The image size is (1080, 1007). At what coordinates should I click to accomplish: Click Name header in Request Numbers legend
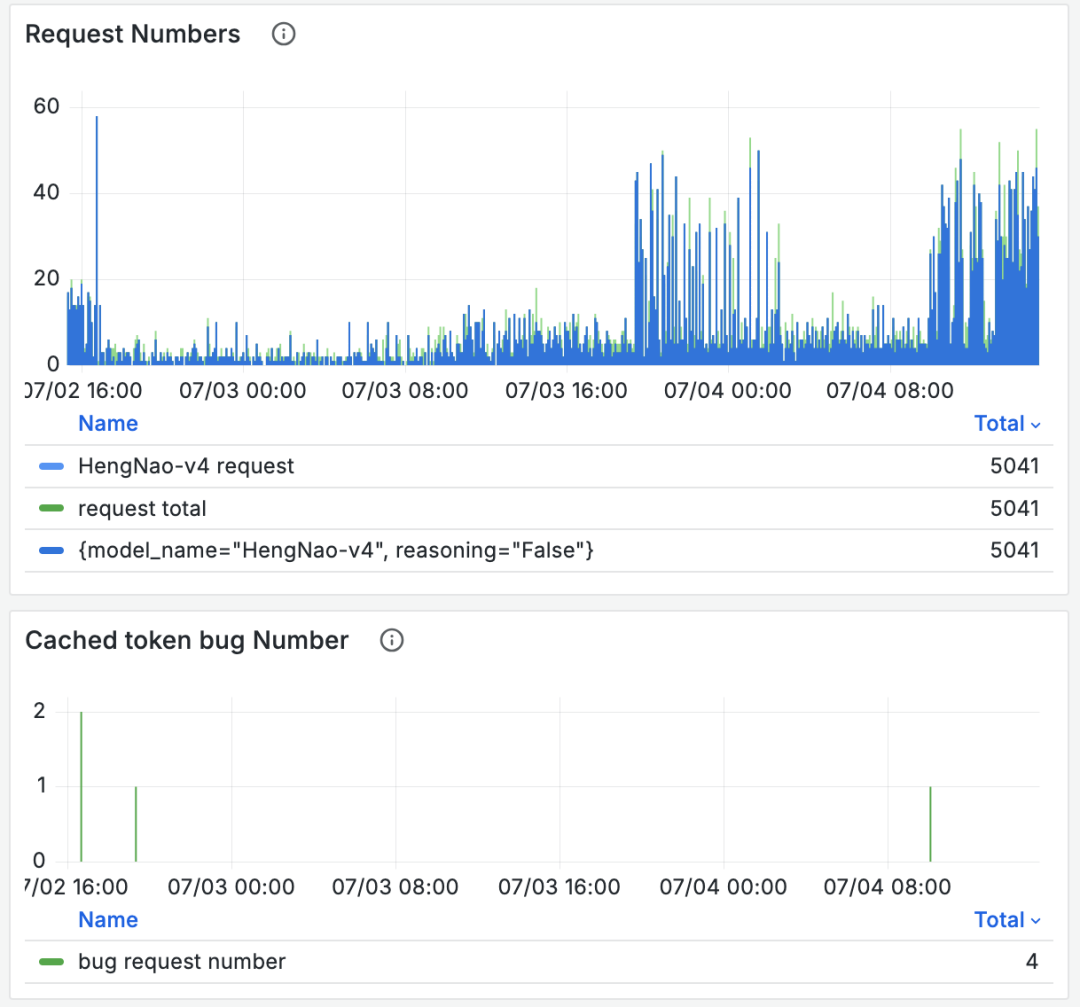108,424
